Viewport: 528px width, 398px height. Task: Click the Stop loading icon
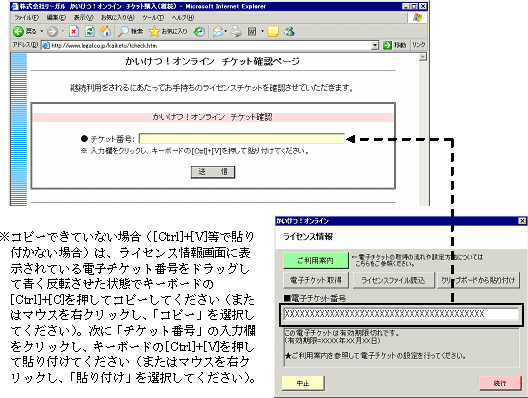pyautogui.click(x=74, y=32)
